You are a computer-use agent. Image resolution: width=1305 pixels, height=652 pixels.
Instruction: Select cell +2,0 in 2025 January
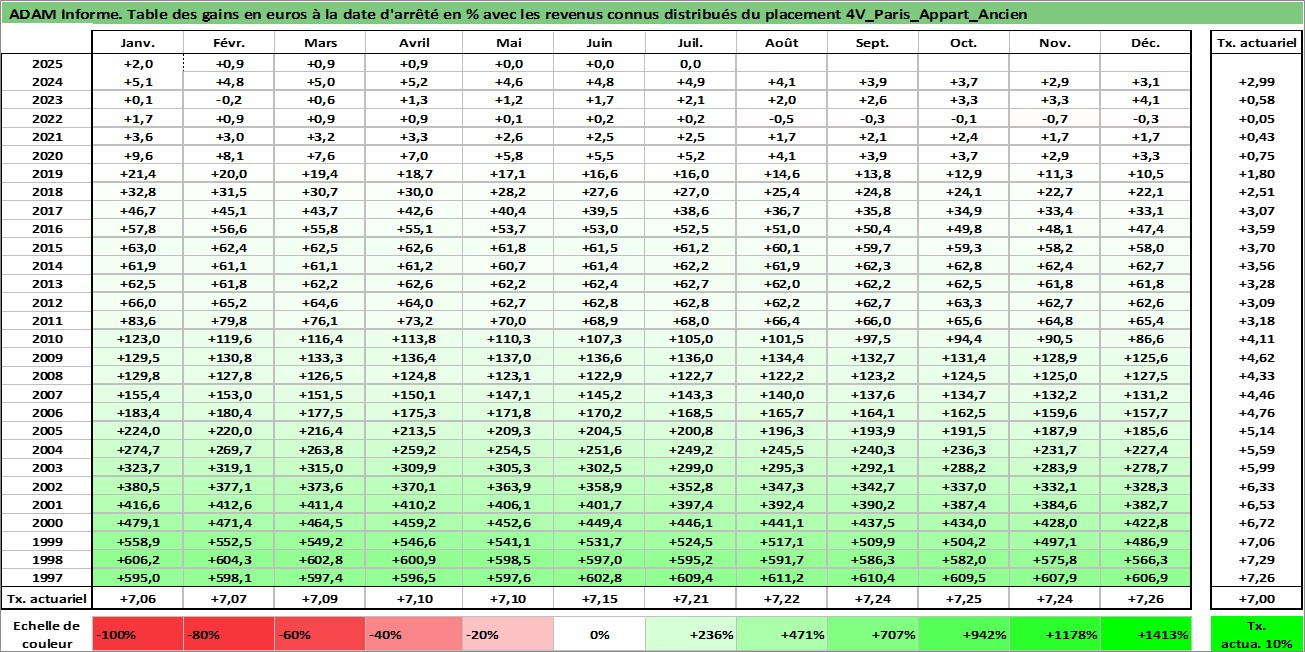(138, 64)
